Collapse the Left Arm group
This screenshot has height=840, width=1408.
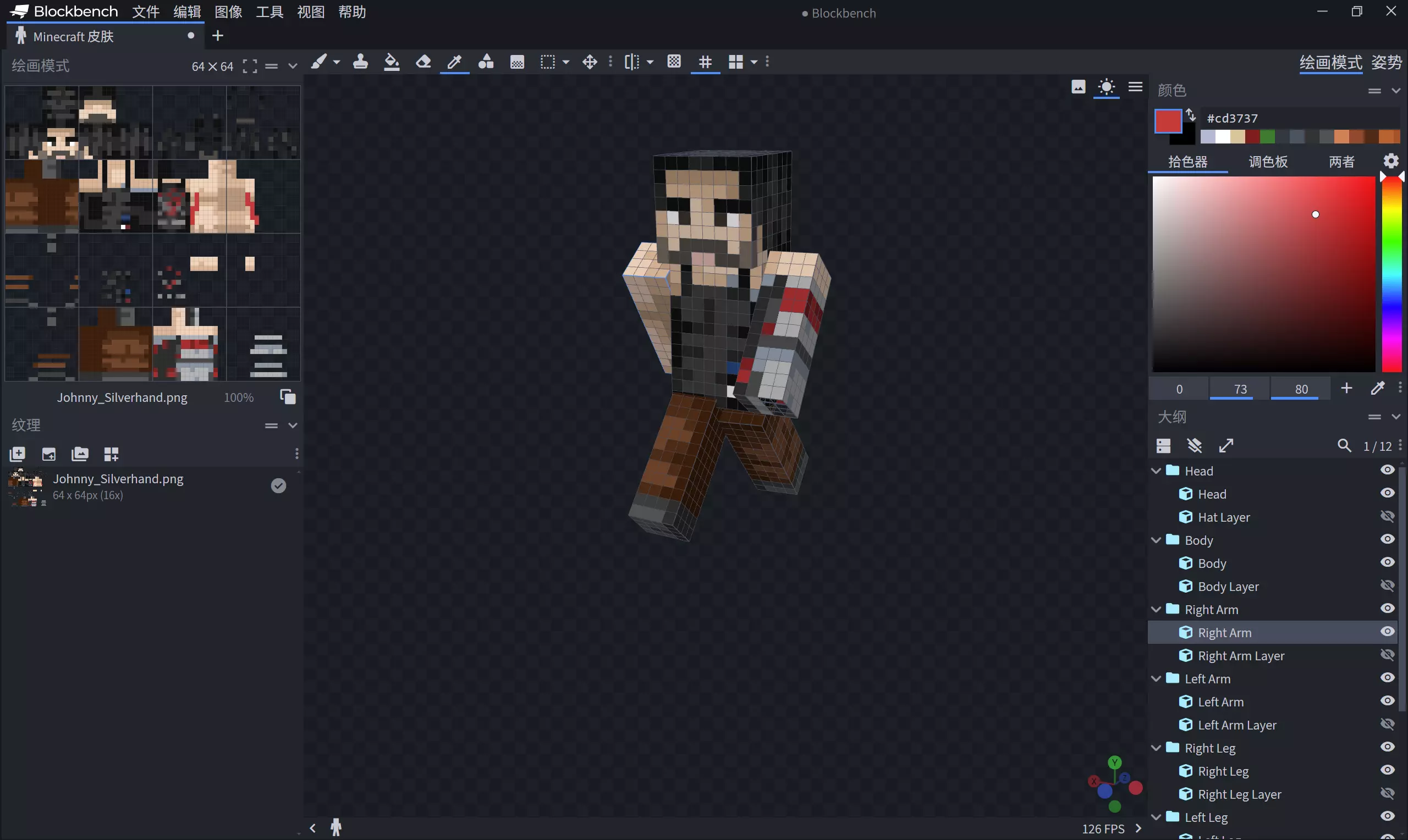tap(1156, 679)
